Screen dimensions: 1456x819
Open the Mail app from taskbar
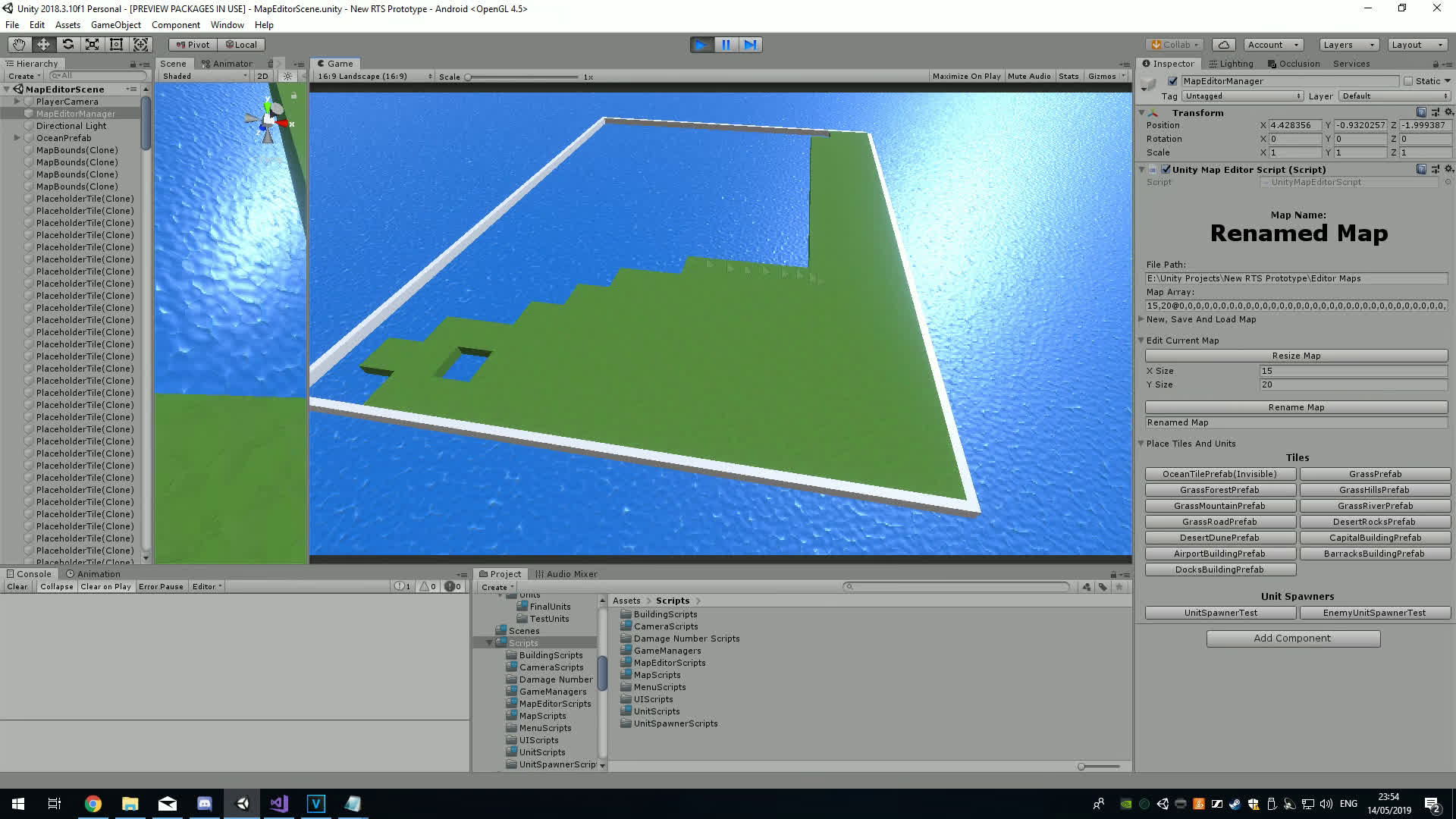click(167, 804)
